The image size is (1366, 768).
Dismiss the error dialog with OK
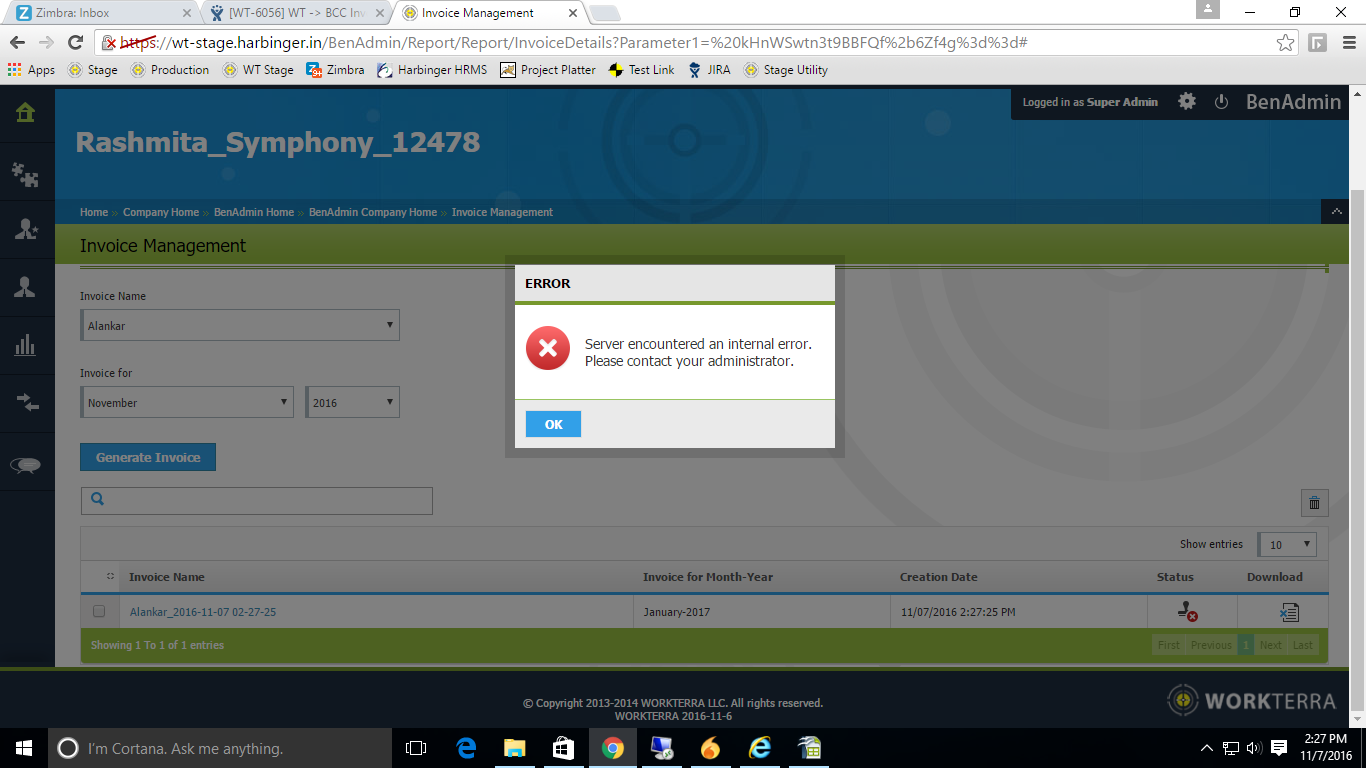pos(552,424)
